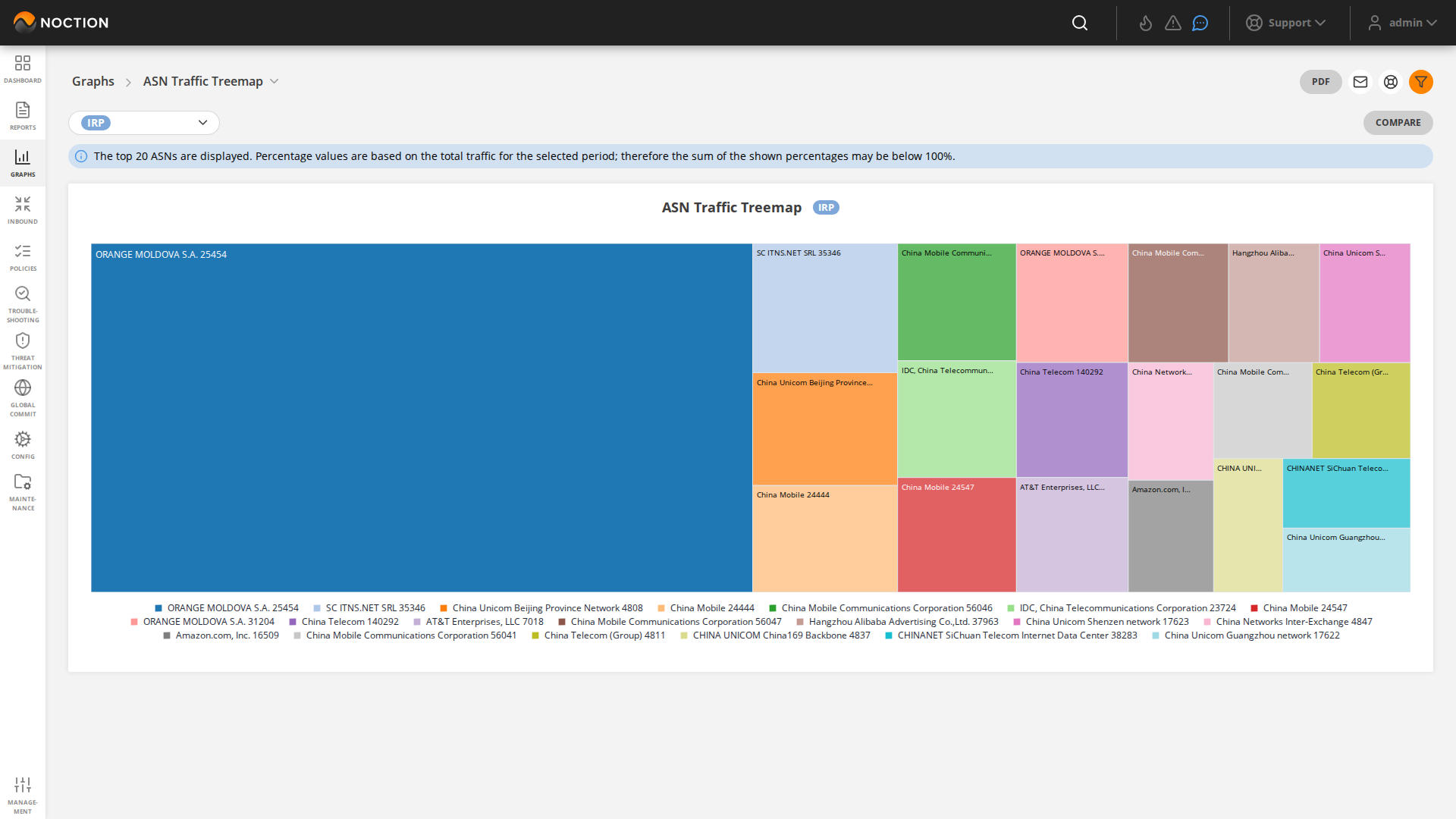The width and height of the screenshot is (1456, 819).
Task: Select the China Mobile 24444 treemap block
Action: (825, 539)
